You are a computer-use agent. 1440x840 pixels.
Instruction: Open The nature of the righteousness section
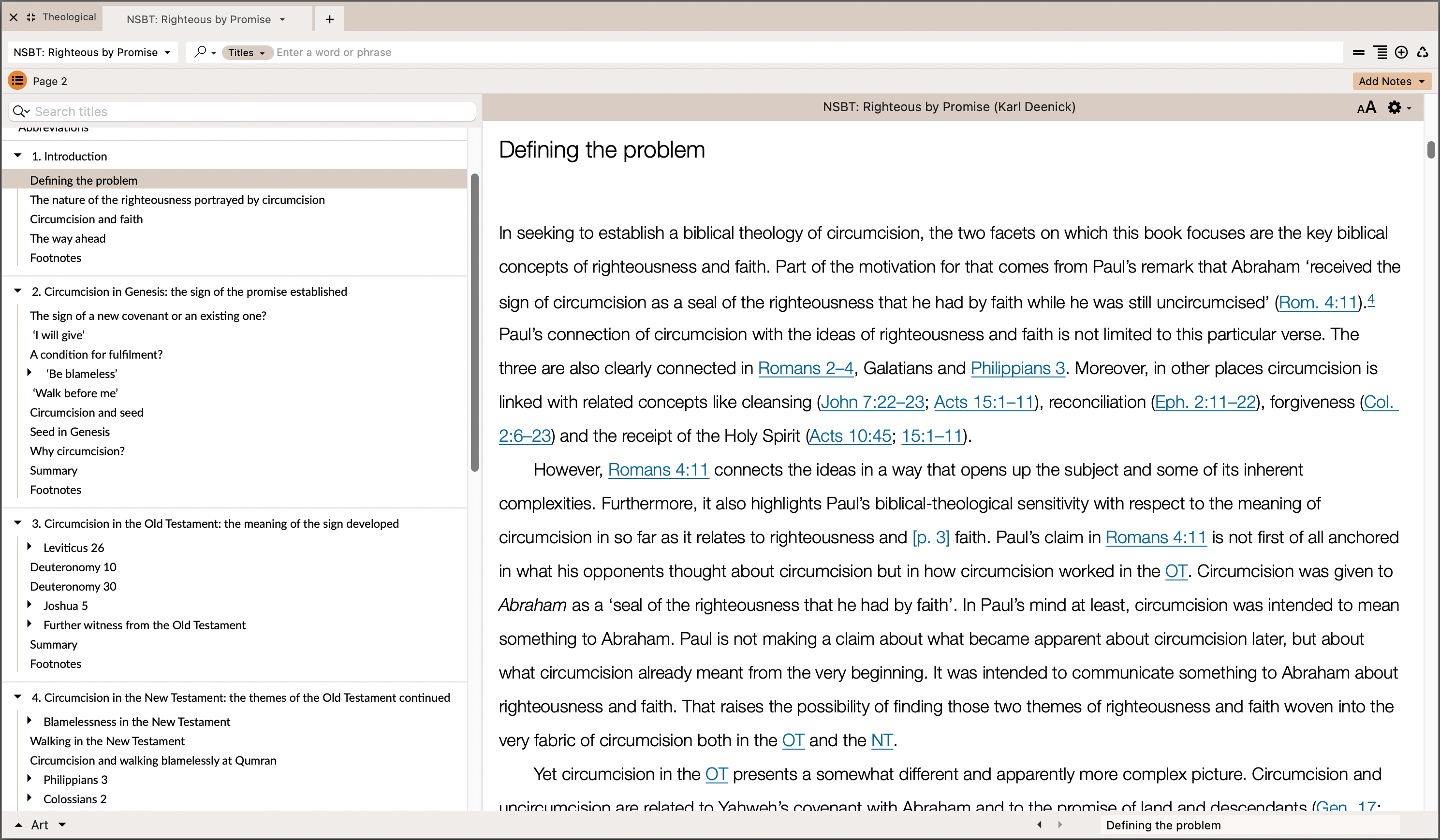coord(177,200)
